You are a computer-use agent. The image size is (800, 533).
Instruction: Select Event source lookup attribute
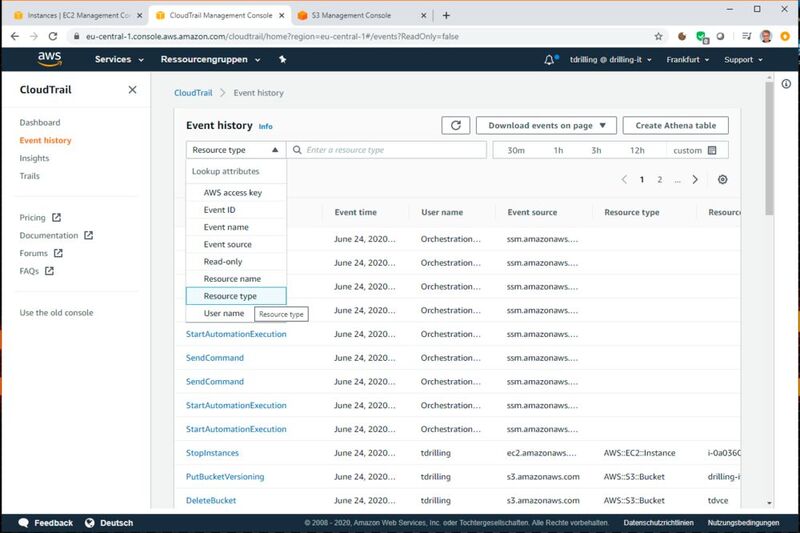(227, 244)
